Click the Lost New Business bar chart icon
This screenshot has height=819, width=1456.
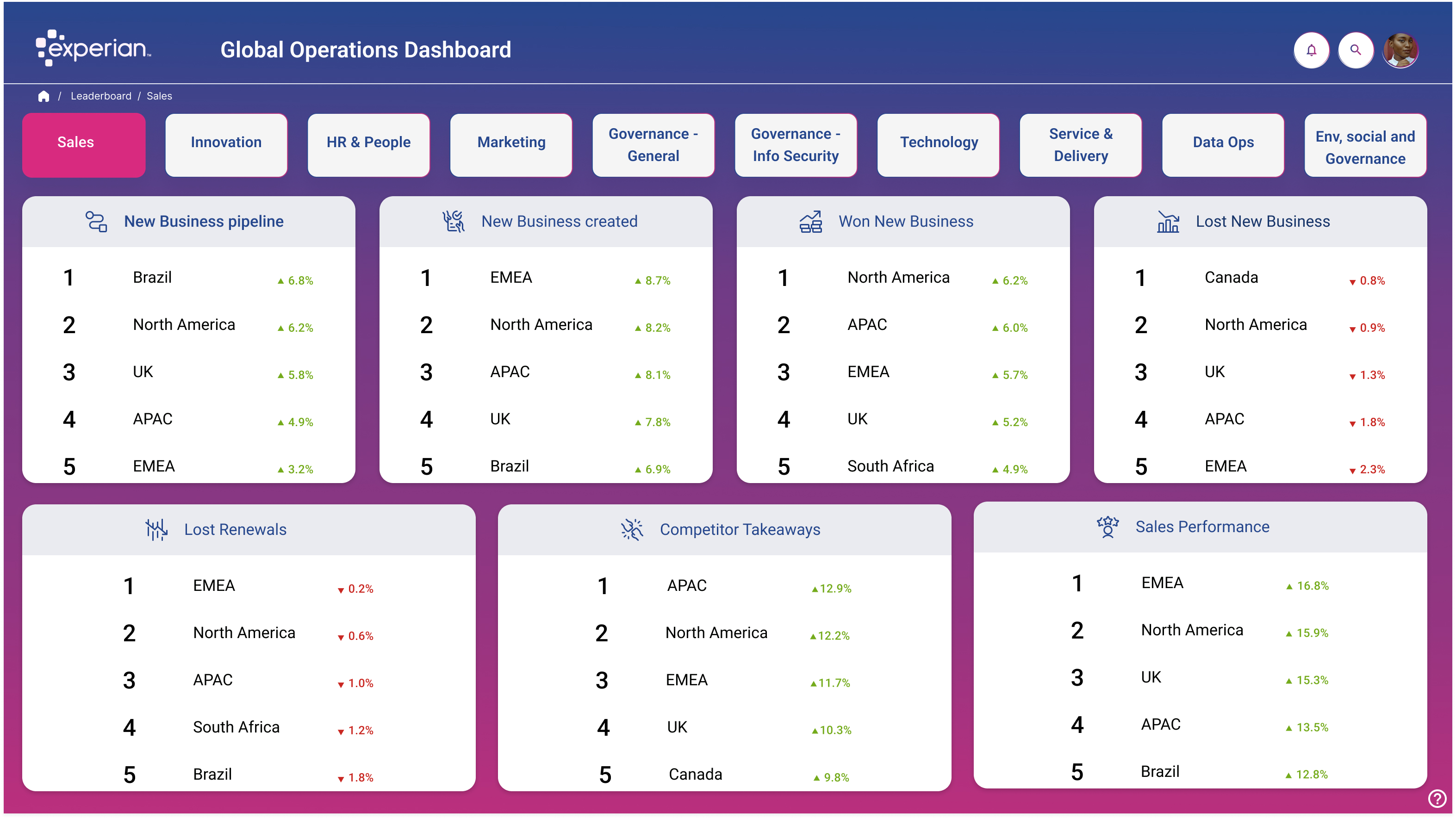1167,222
